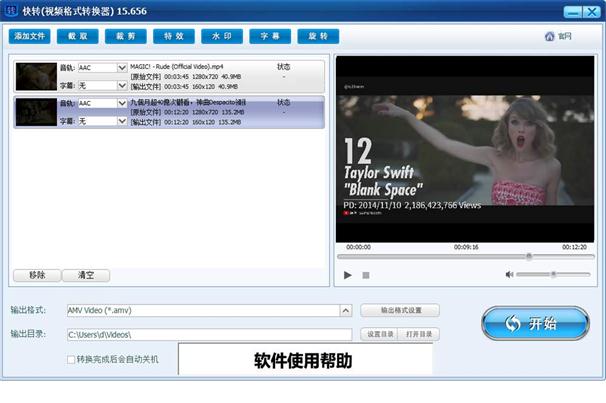
Task: Open the 字幕 subtitle tool
Action: coord(270,36)
